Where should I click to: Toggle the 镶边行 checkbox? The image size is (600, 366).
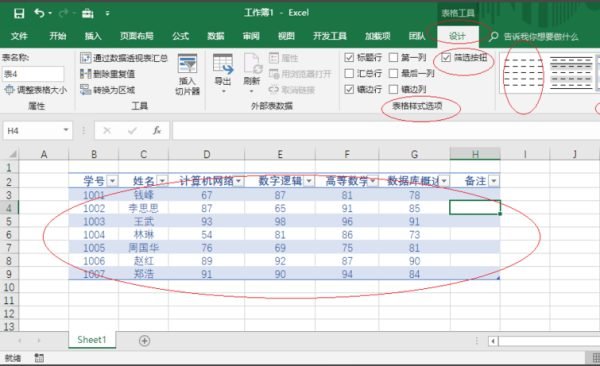pos(349,89)
